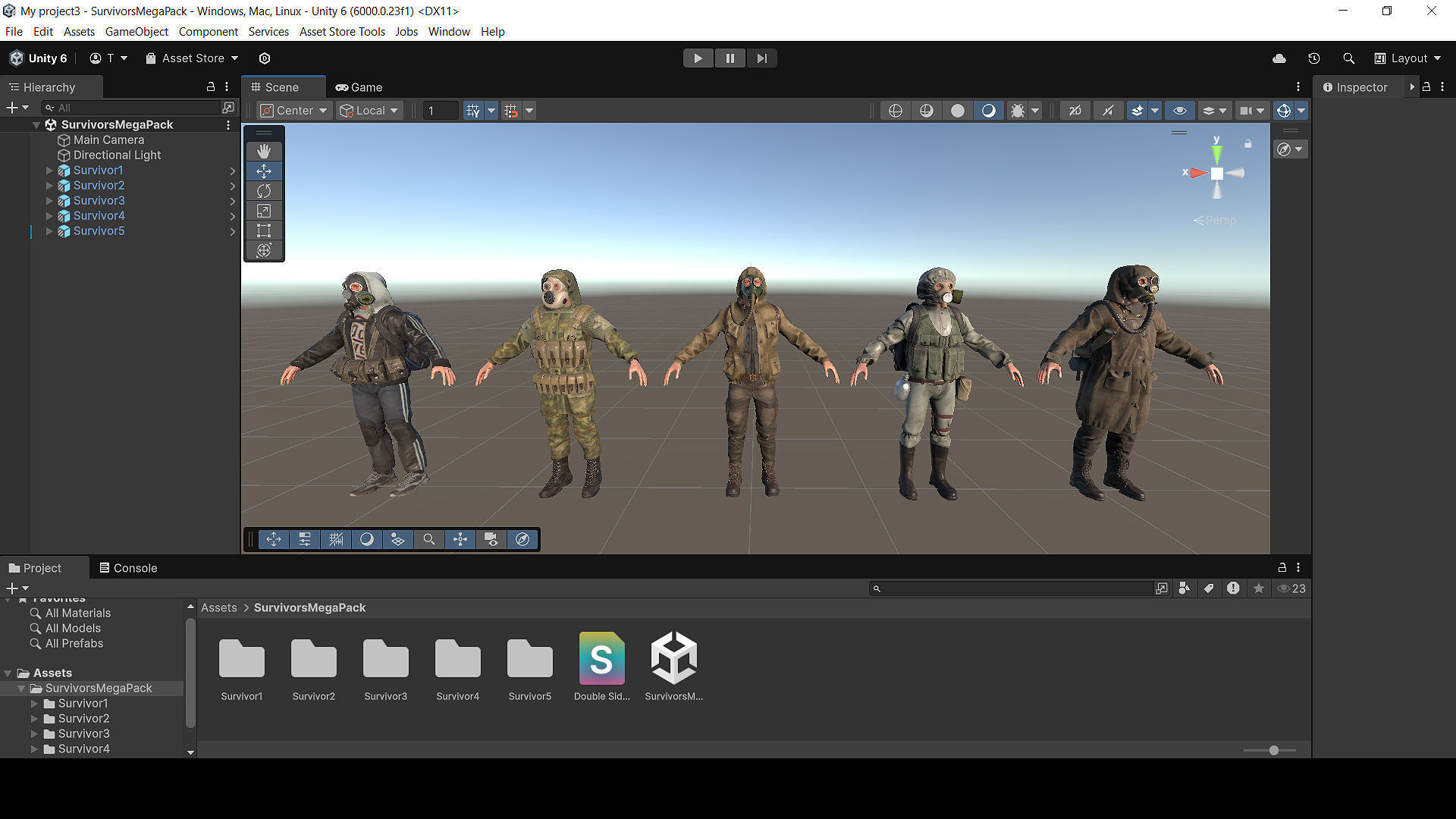Click the Project search field
The image size is (1456, 819).
pyautogui.click(x=1012, y=588)
